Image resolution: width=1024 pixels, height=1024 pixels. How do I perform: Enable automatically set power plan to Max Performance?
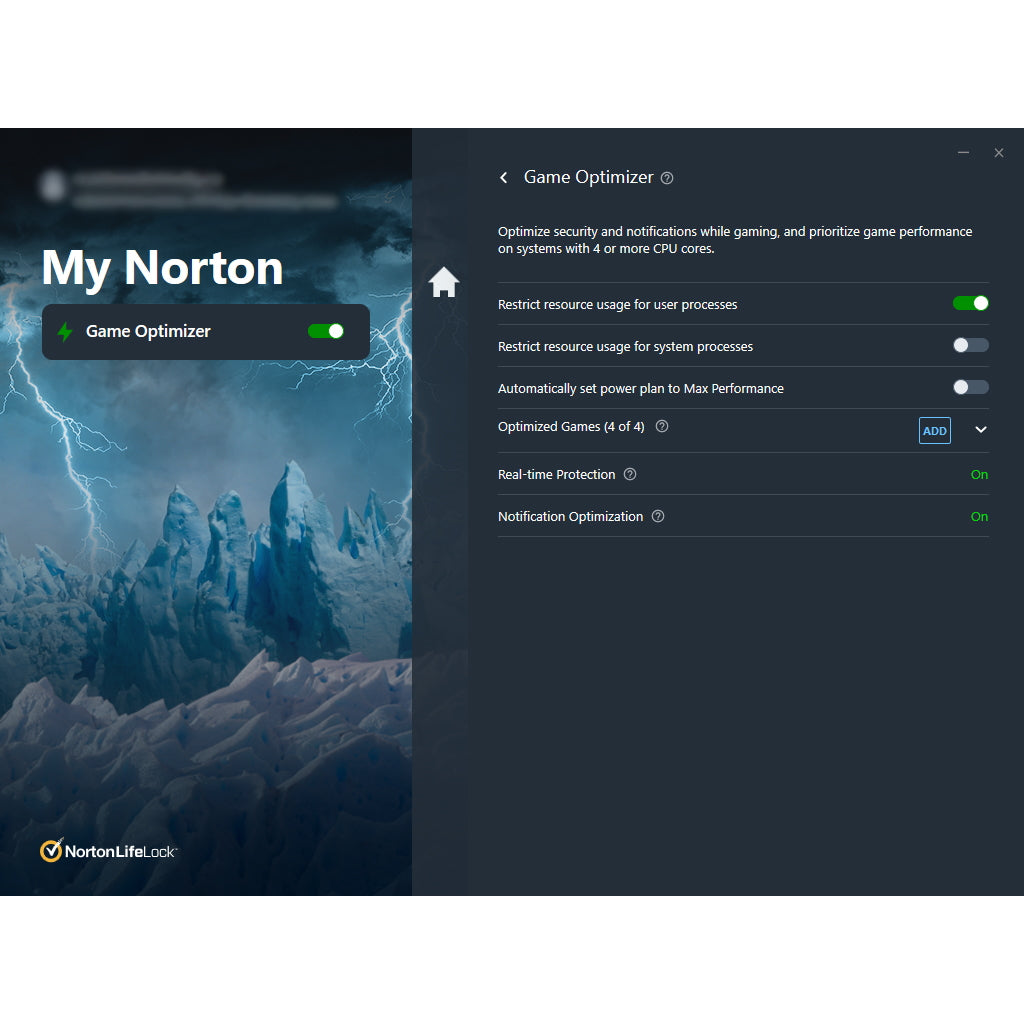[969, 387]
